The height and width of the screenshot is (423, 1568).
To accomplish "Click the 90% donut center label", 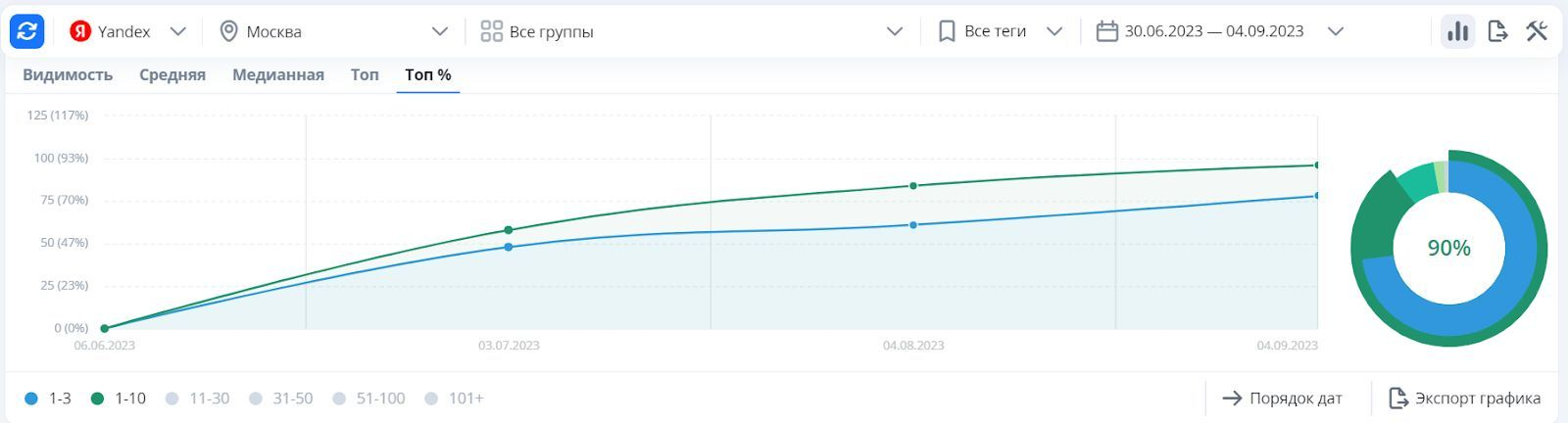I will coord(1448,249).
